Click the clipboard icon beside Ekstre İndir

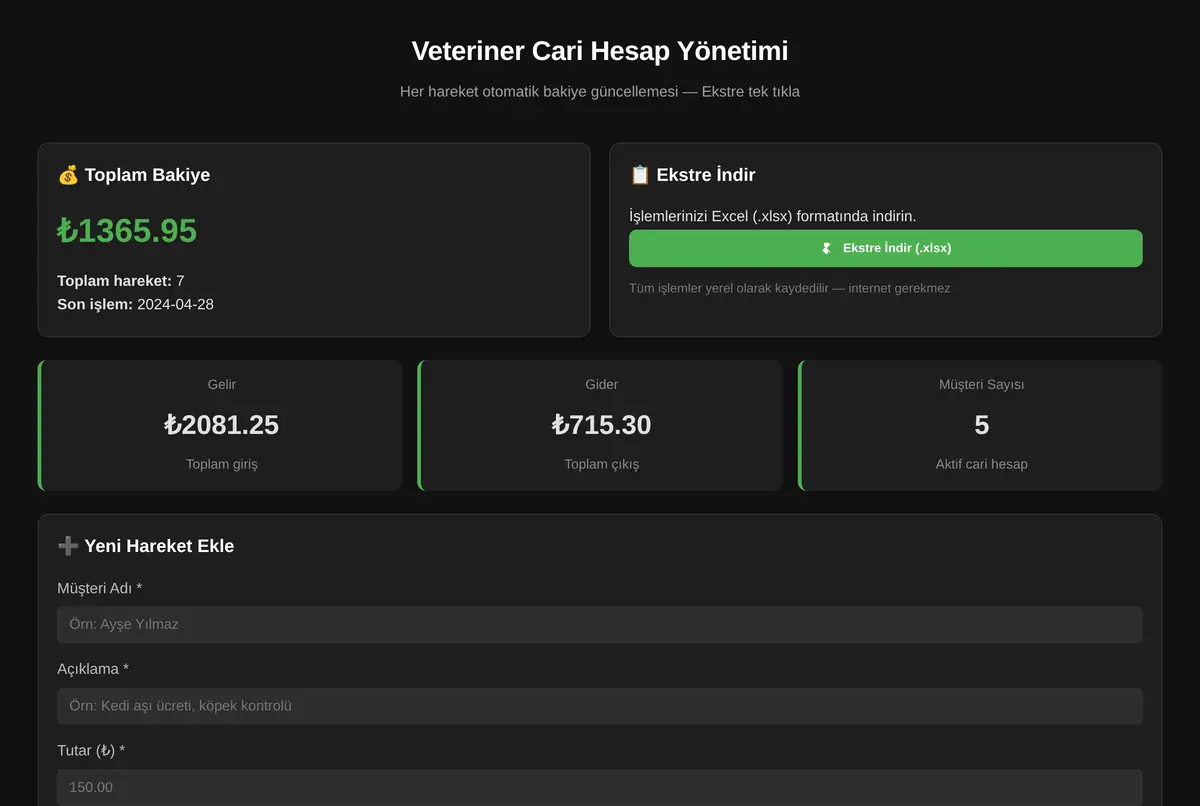point(640,175)
